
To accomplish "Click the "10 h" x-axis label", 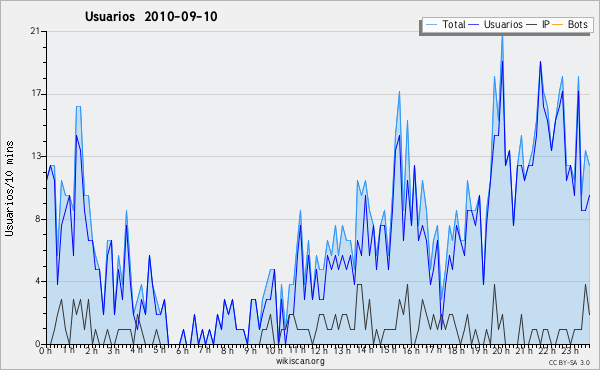I will click(274, 351).
